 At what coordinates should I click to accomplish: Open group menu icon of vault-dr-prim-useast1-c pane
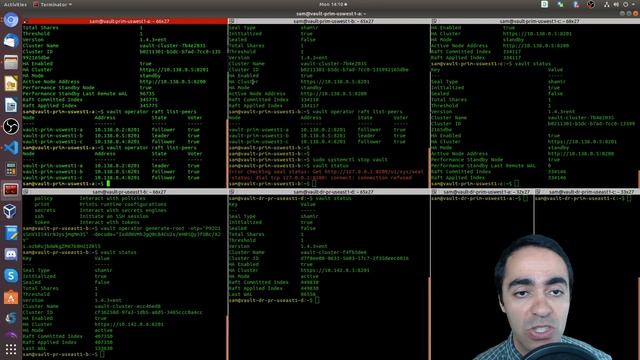click(538, 191)
